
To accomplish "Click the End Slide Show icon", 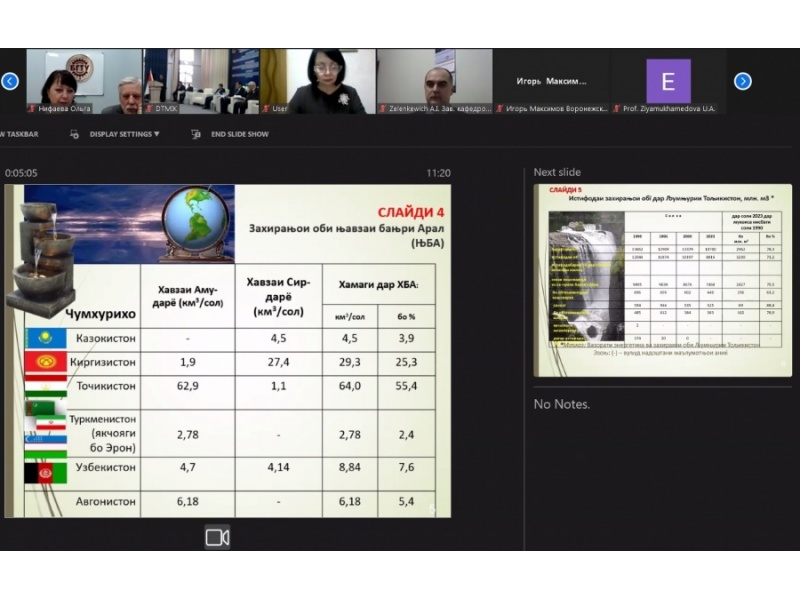I will click(x=196, y=134).
